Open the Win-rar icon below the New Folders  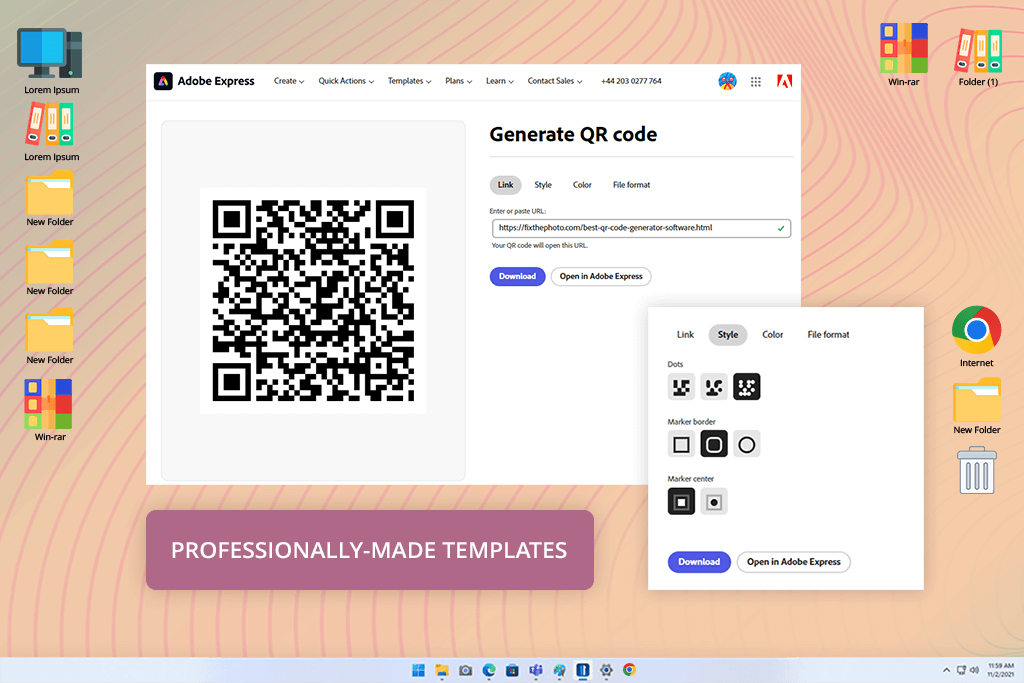(50, 410)
